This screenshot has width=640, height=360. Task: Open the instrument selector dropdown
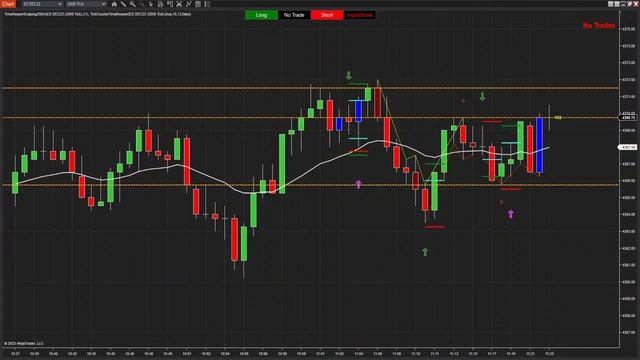(x=42, y=4)
